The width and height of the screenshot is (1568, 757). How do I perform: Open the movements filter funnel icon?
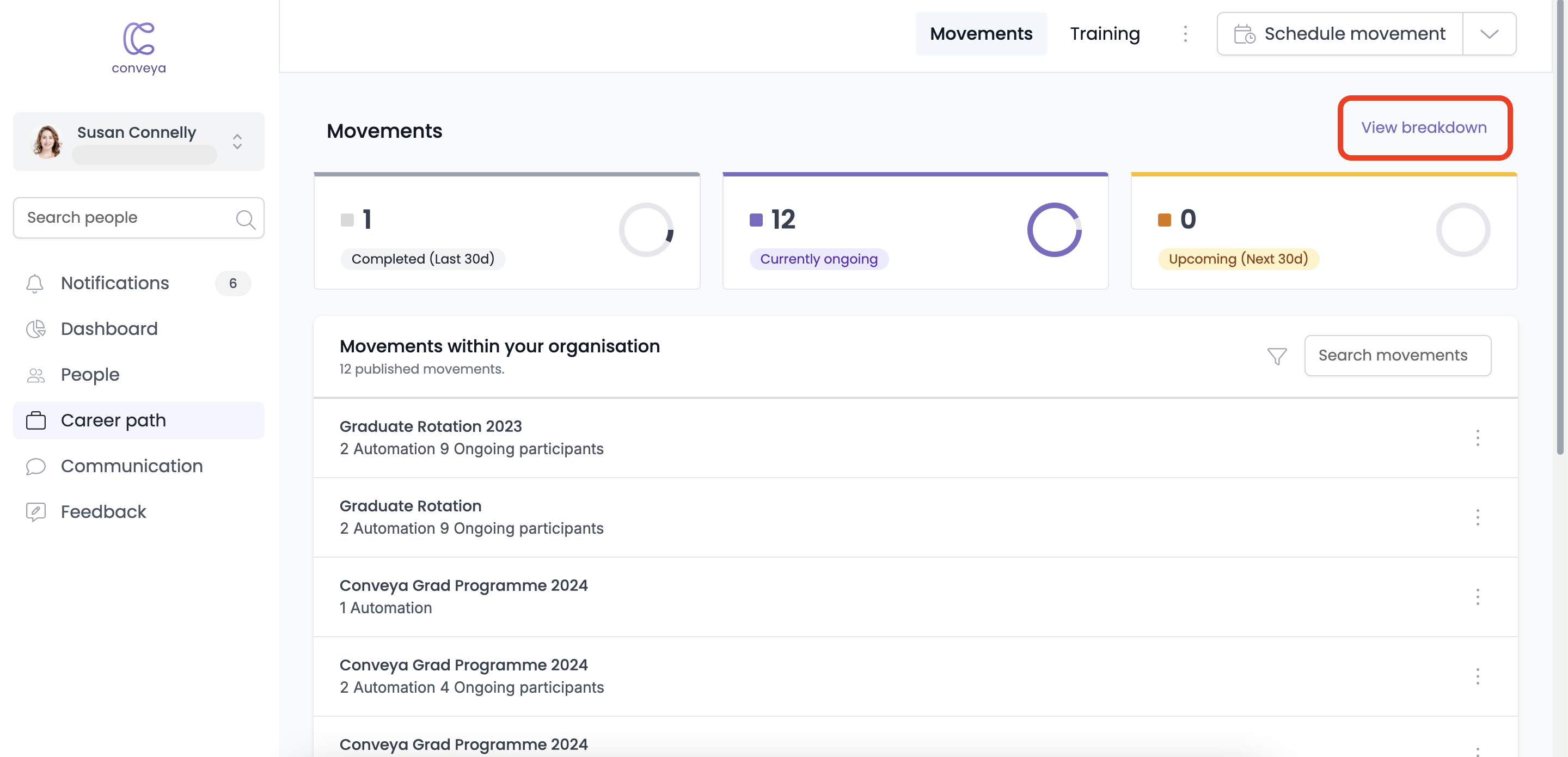coord(1277,356)
